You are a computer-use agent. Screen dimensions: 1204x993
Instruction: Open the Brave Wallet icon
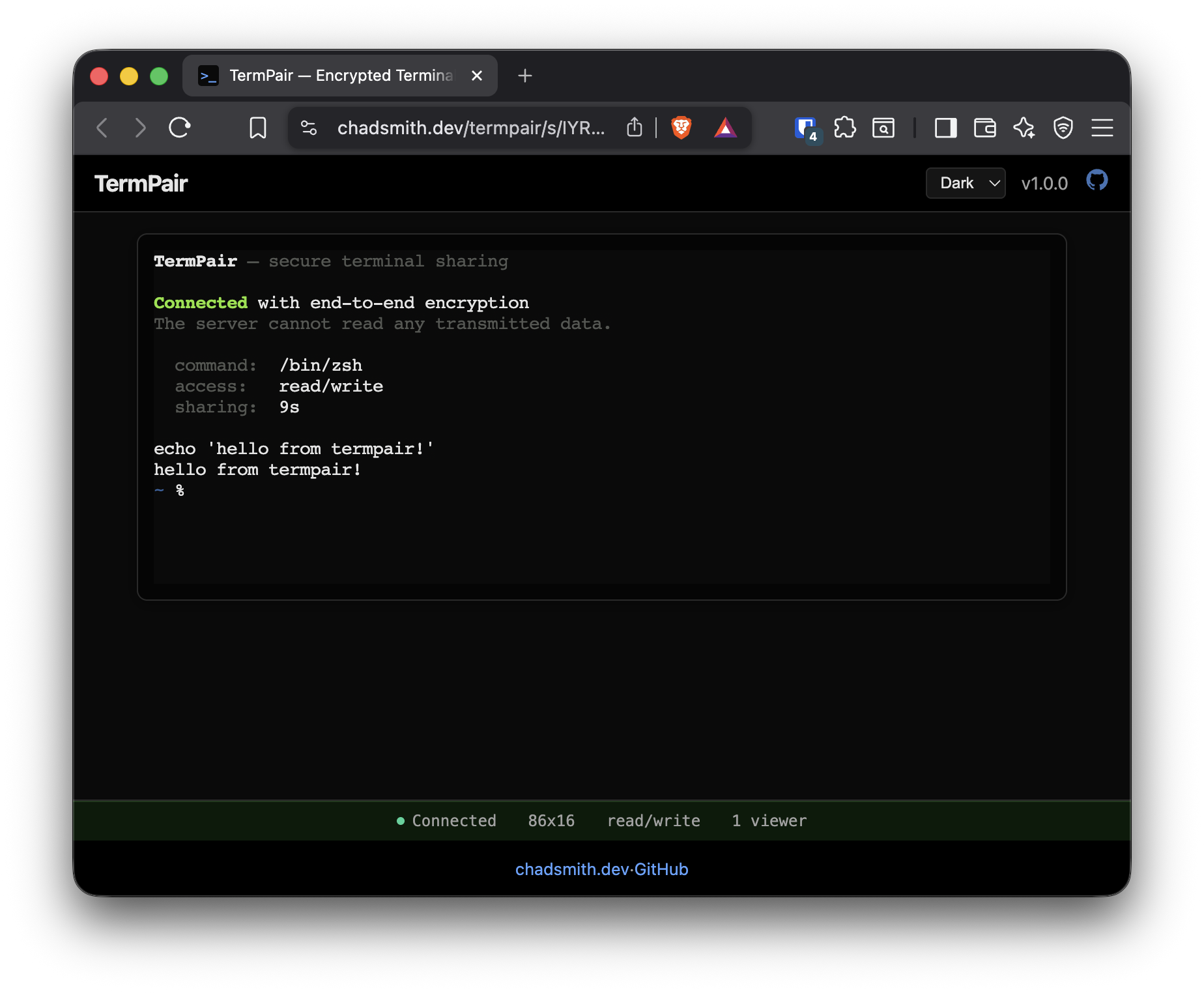[x=984, y=128]
